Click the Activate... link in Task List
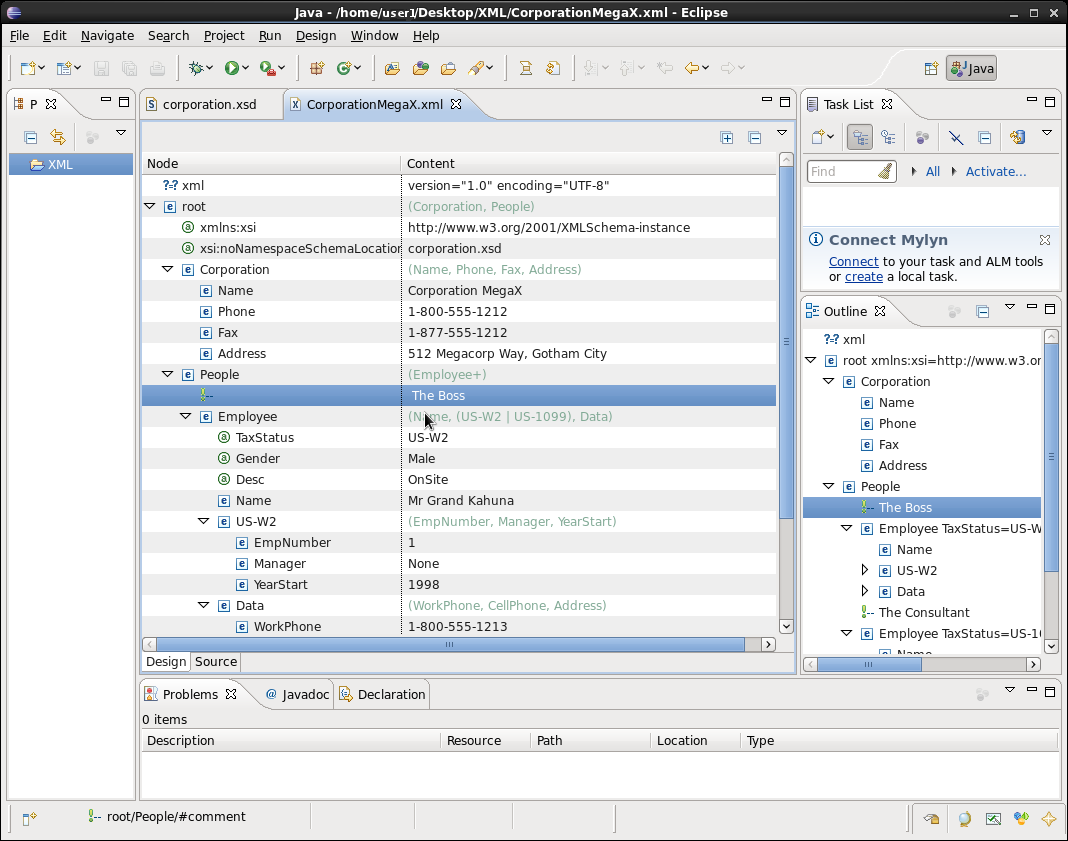The image size is (1068, 841). click(x=995, y=172)
